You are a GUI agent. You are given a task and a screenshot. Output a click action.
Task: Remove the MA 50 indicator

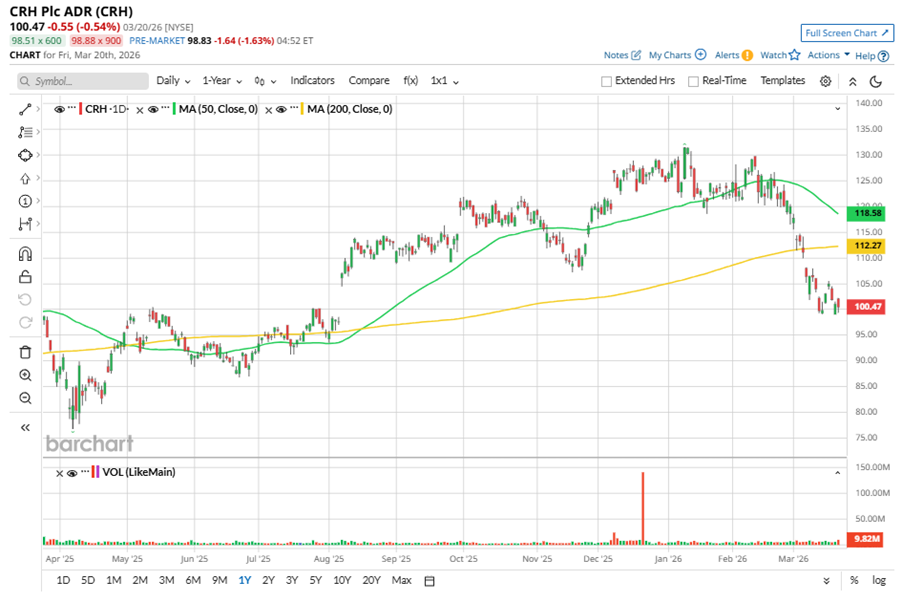coord(139,110)
